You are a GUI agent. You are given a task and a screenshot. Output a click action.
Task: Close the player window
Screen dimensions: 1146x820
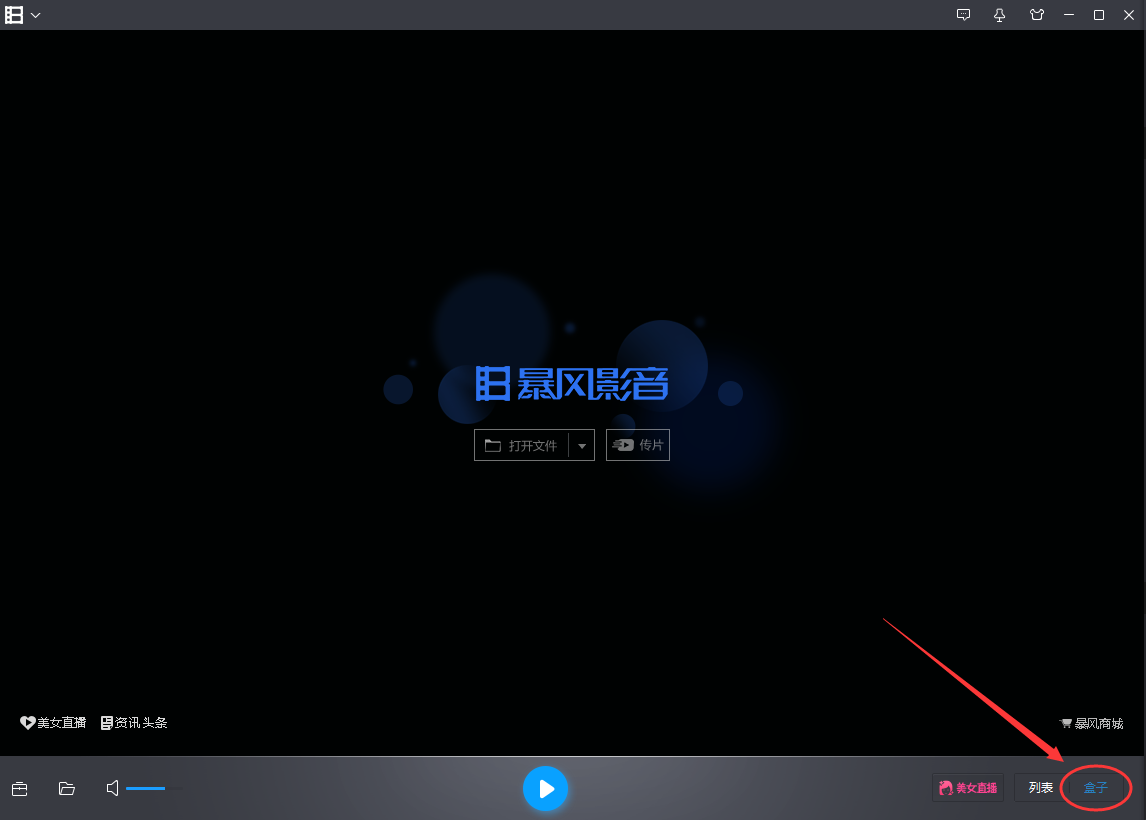pyautogui.click(x=1128, y=15)
